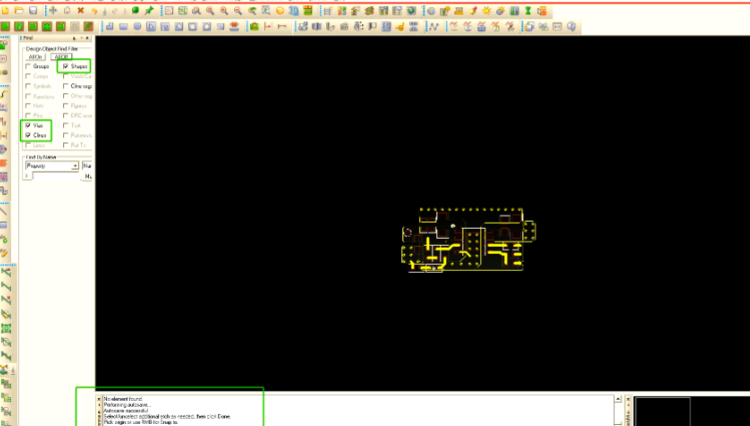Open the Property dropdown in Find By Name
This screenshot has height=426, width=750.
[75, 166]
